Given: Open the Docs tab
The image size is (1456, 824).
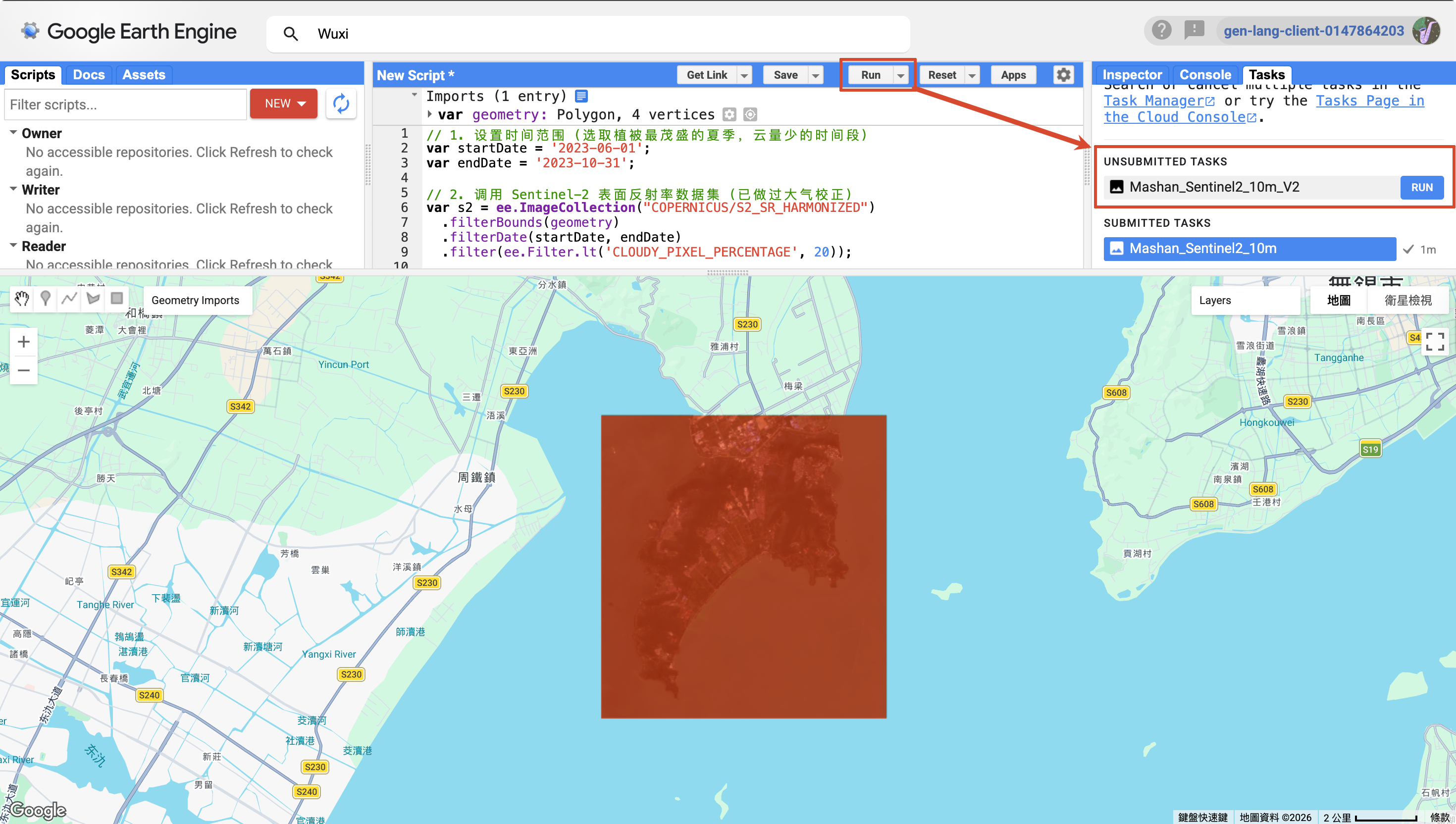Looking at the screenshot, I should pyautogui.click(x=89, y=75).
